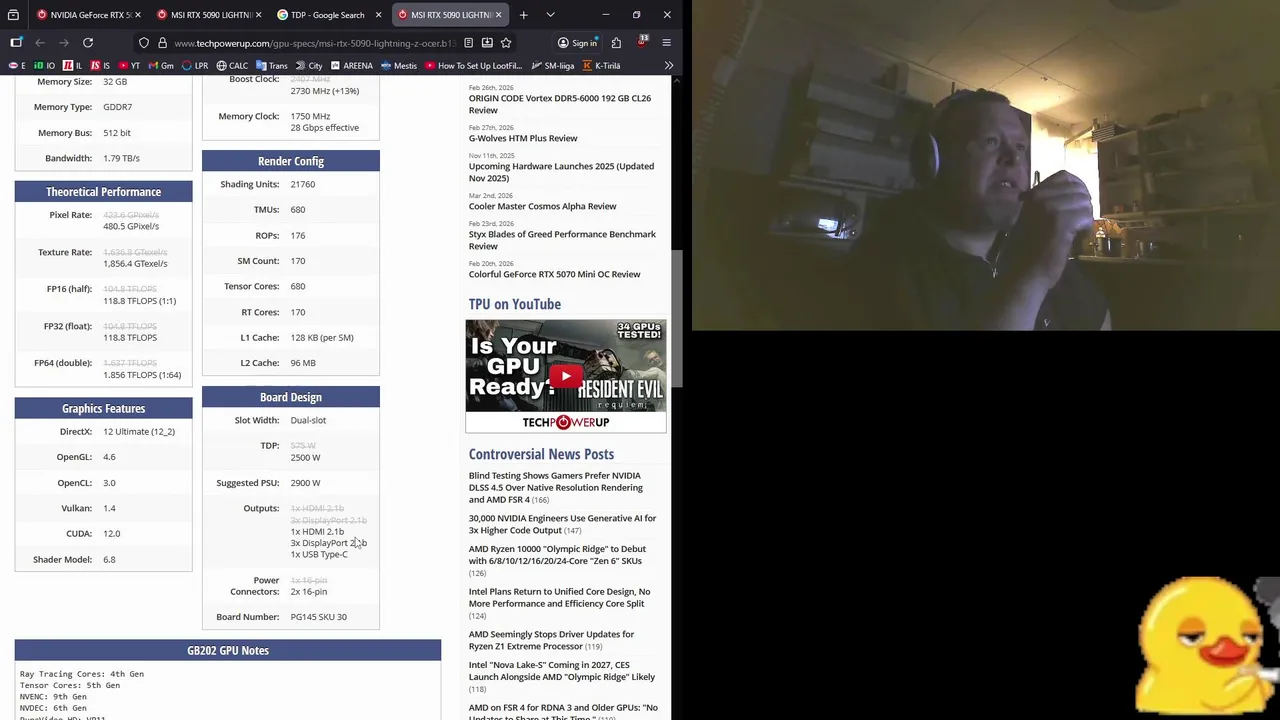Image resolution: width=1280 pixels, height=720 pixels.
Task: Open the E bookmark
Action: pos(17,66)
